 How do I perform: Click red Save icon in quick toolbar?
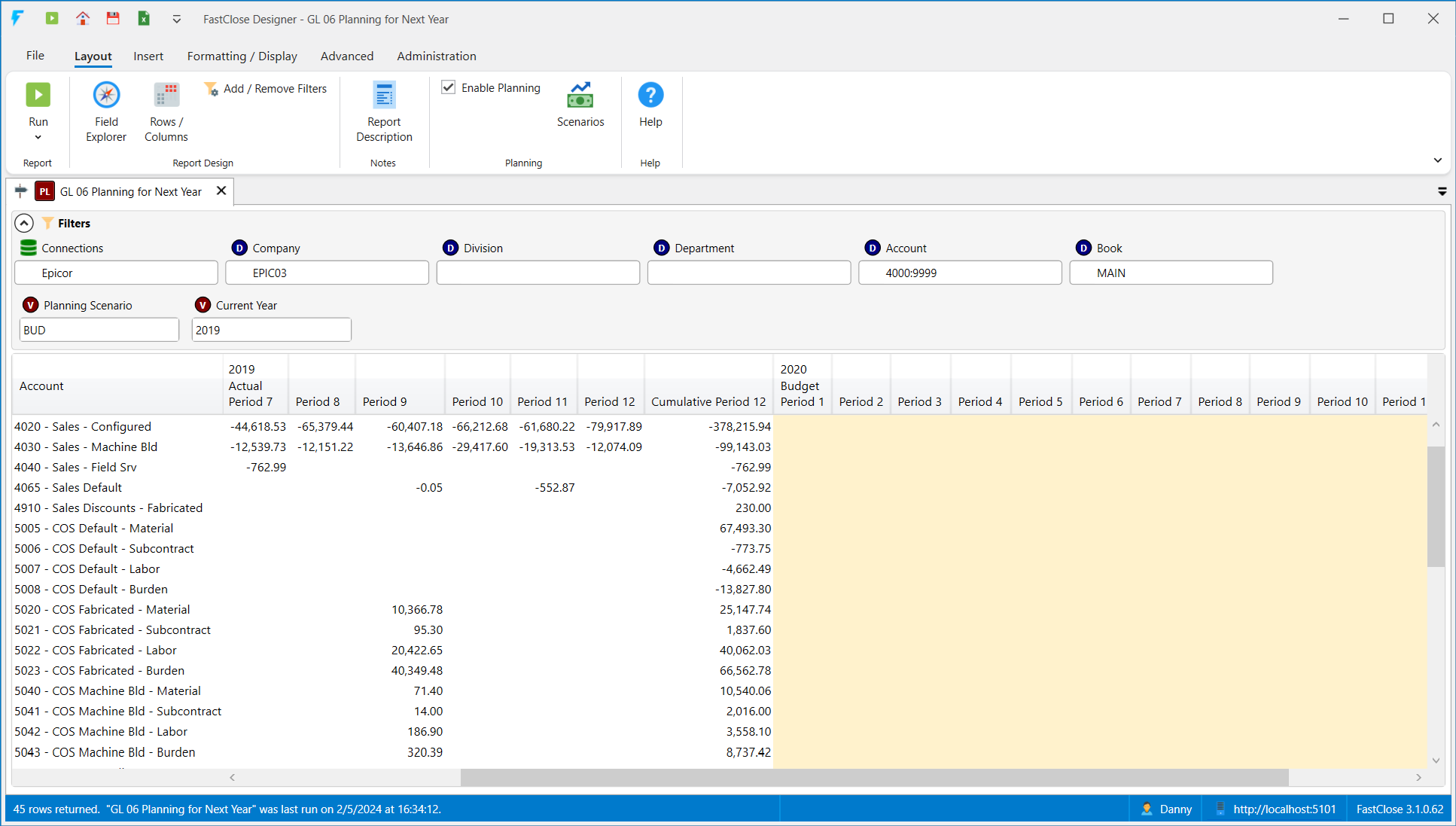click(113, 19)
